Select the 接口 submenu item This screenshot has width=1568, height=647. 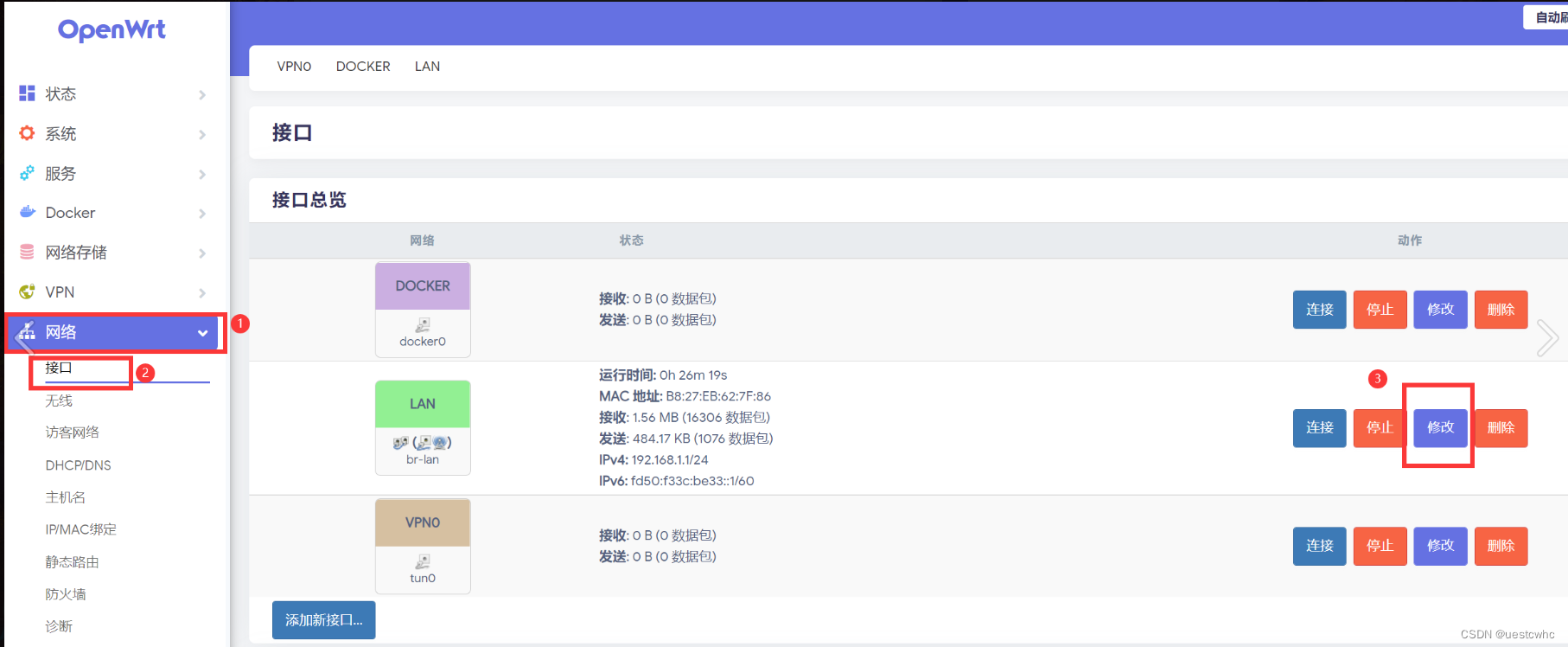pos(59,368)
